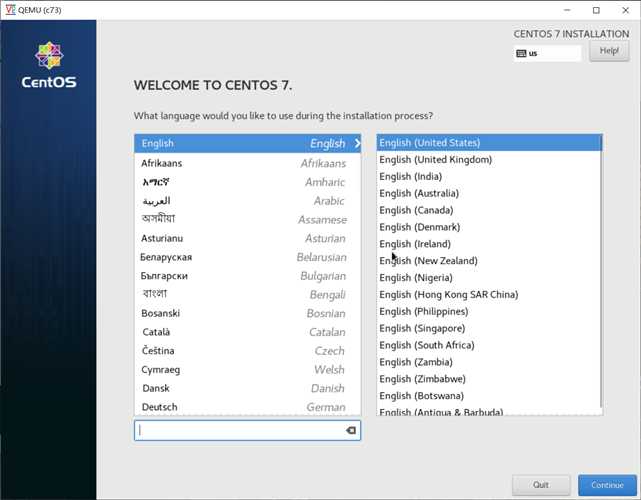Pick English (Singapore) locale
Screen dimensions: 641x500
(489, 328)
